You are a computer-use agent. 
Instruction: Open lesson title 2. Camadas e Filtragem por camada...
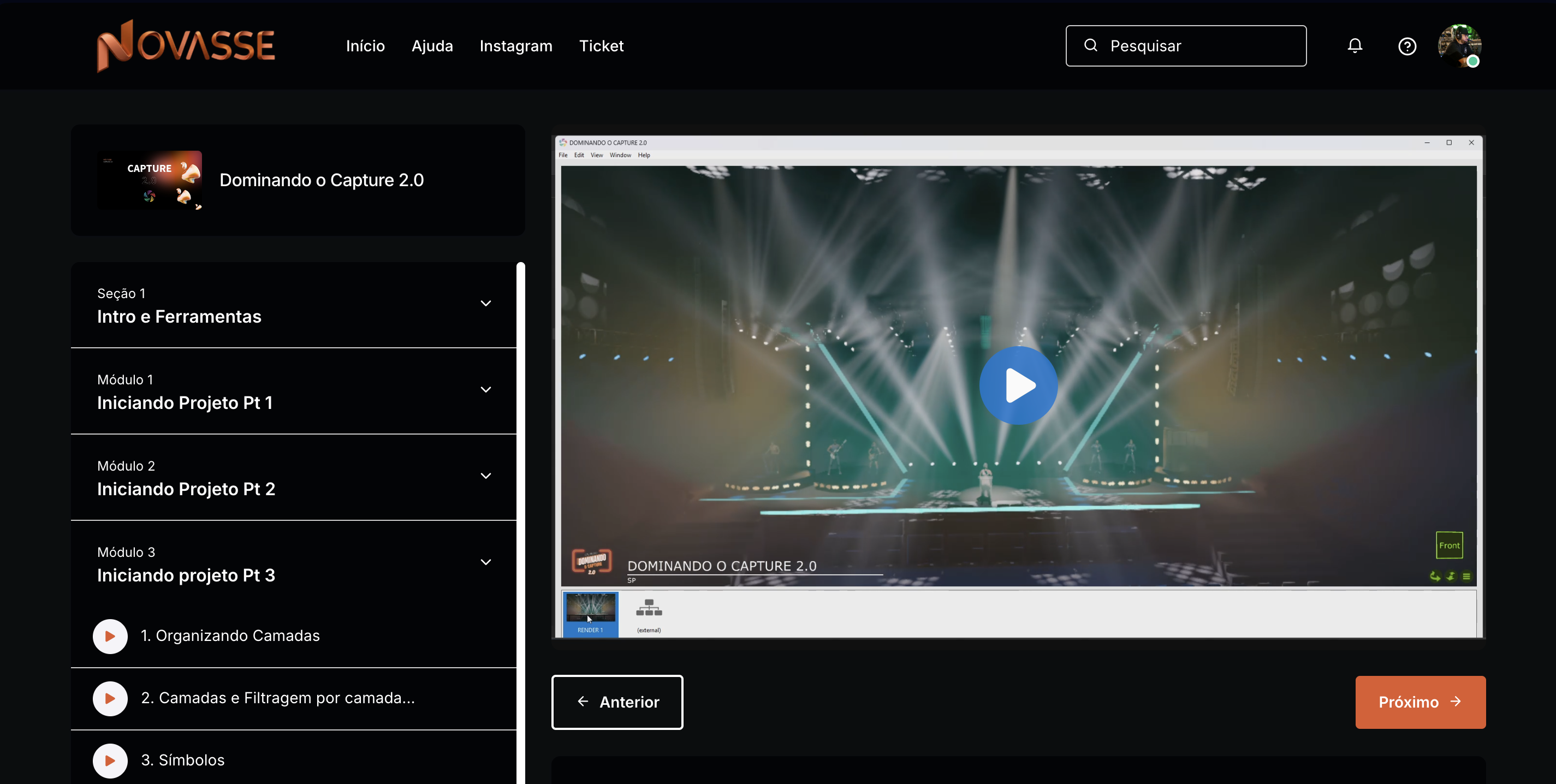278,698
